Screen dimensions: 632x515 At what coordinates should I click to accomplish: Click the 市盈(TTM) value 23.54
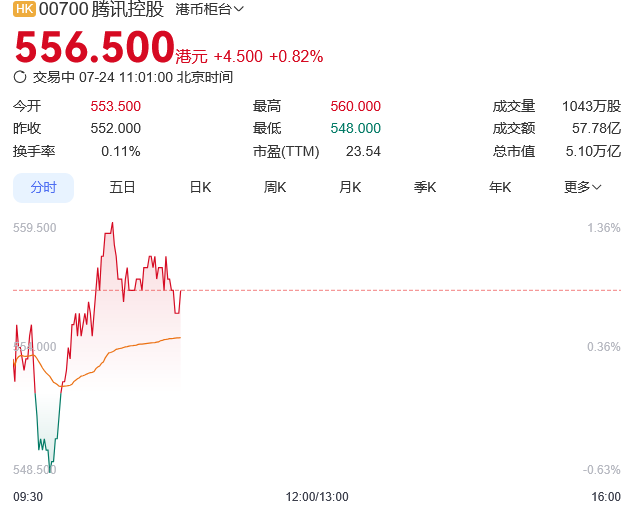(363, 151)
